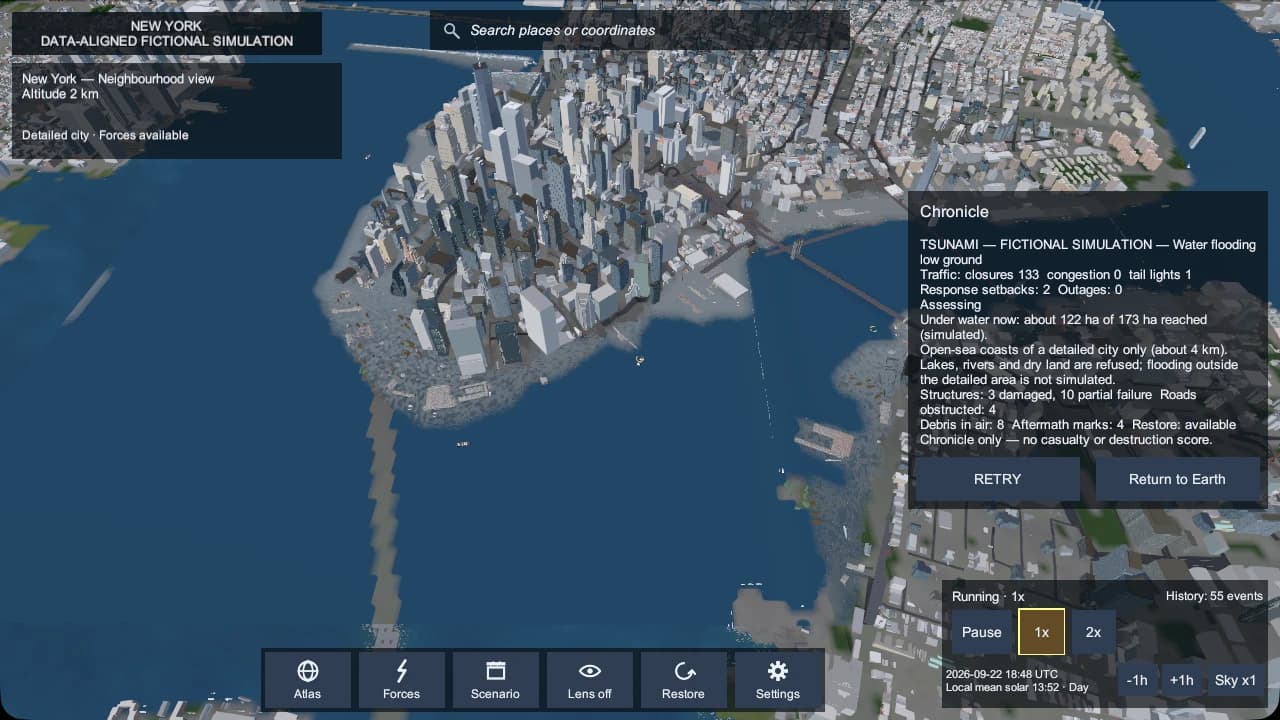The image size is (1280, 720).
Task: Click the RETRY button
Action: (998, 479)
